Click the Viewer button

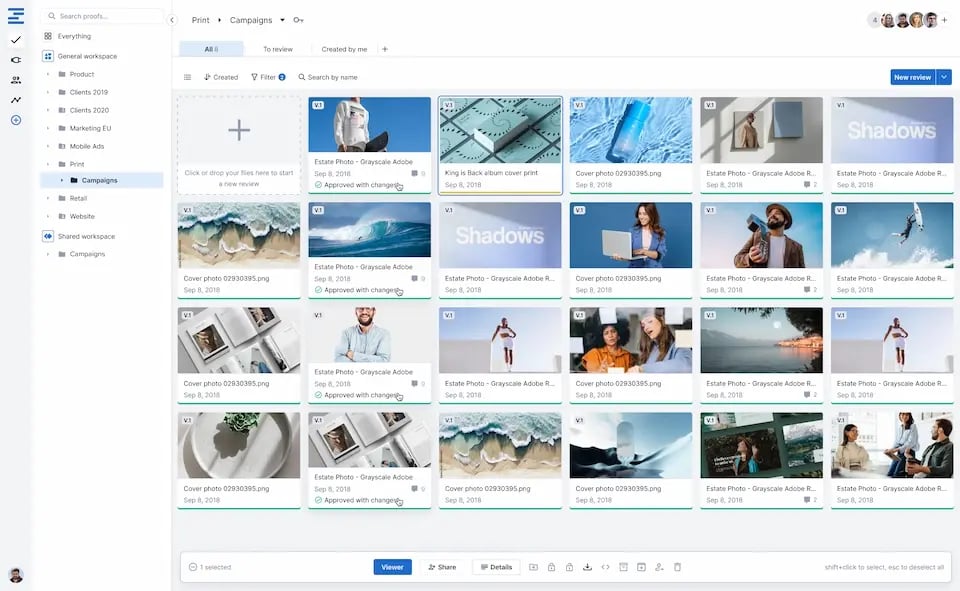[x=392, y=567]
